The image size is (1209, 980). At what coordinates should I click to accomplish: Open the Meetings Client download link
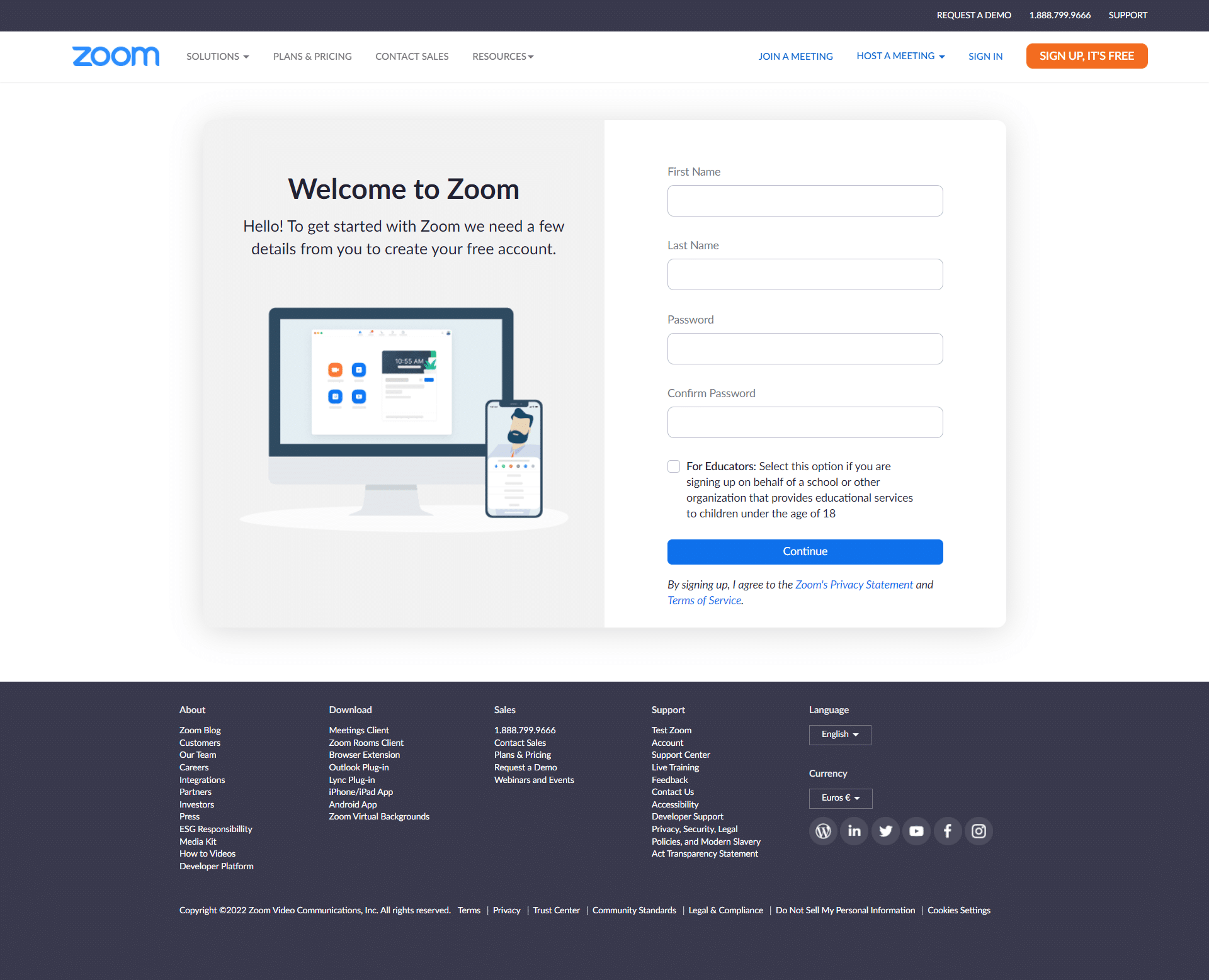point(359,730)
